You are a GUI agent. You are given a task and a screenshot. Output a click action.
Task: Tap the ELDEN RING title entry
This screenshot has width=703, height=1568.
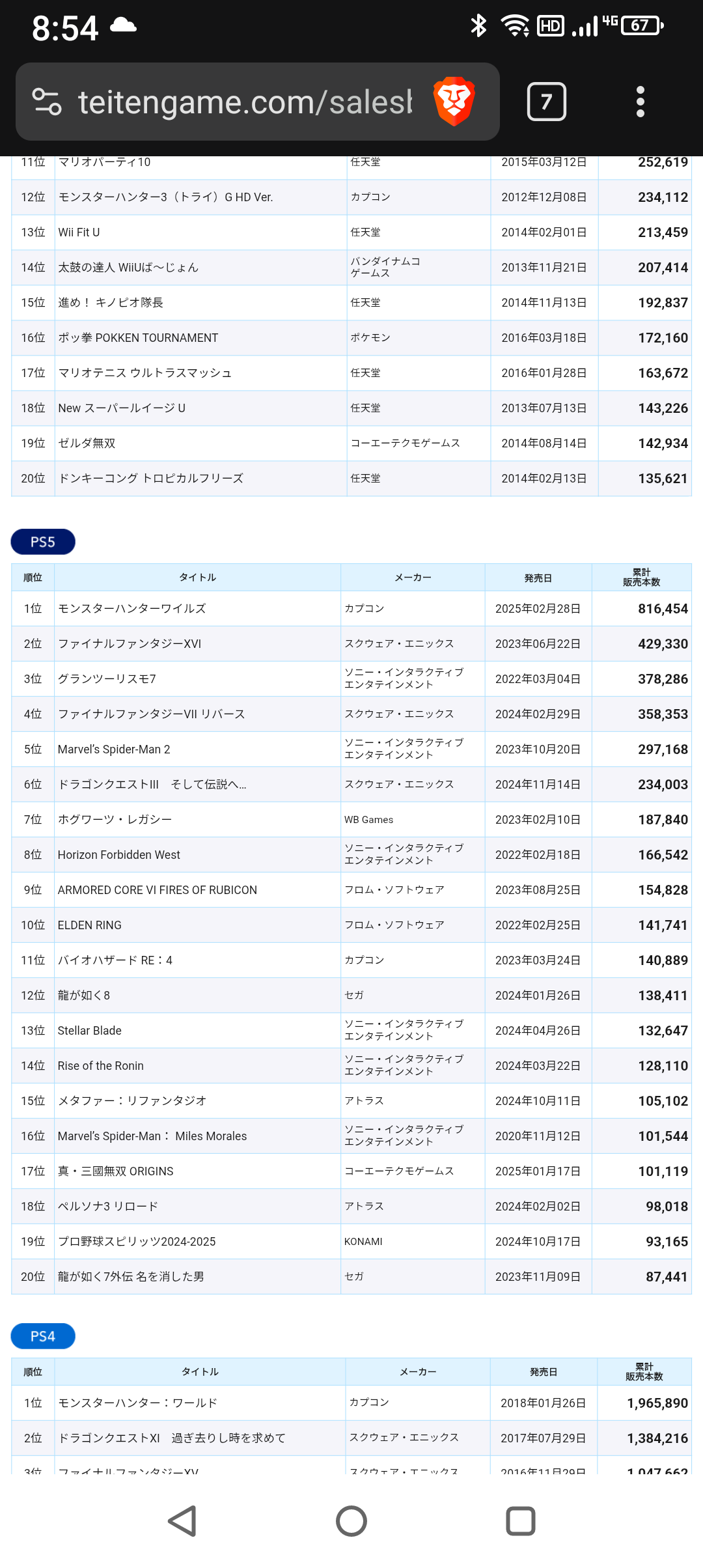point(90,925)
